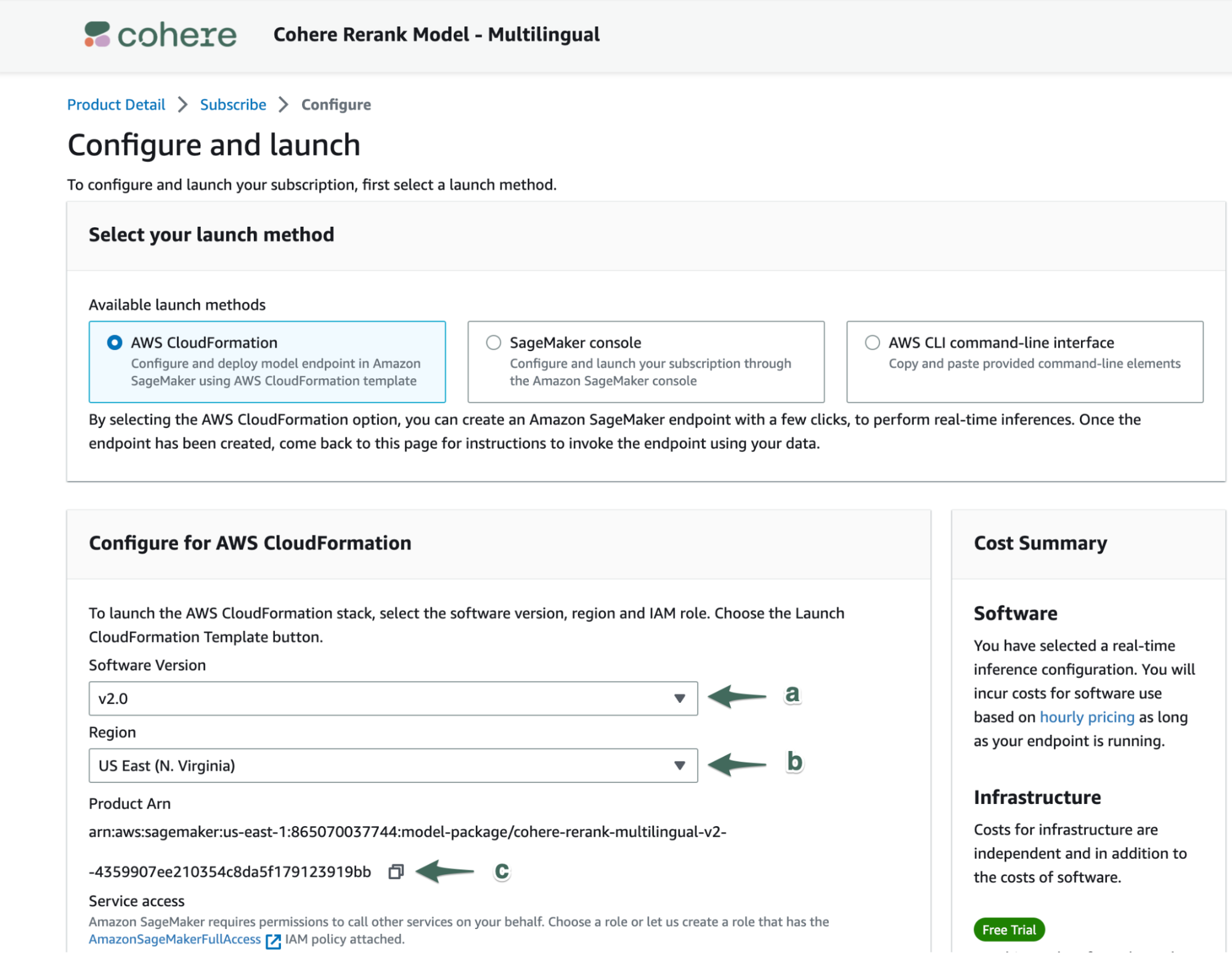Go to Product Detail breadcrumb
Screen dimensions: 1232x953
(116, 105)
